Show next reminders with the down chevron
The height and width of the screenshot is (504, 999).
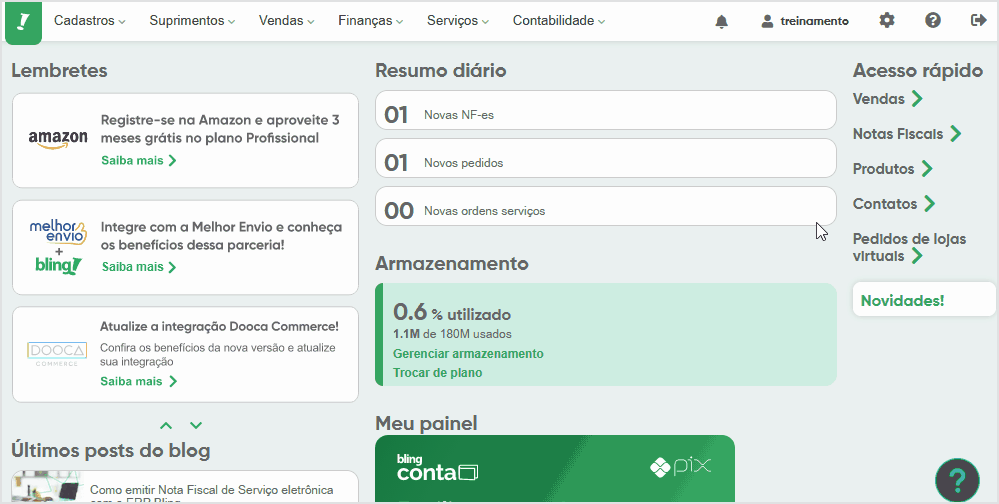coord(196,425)
